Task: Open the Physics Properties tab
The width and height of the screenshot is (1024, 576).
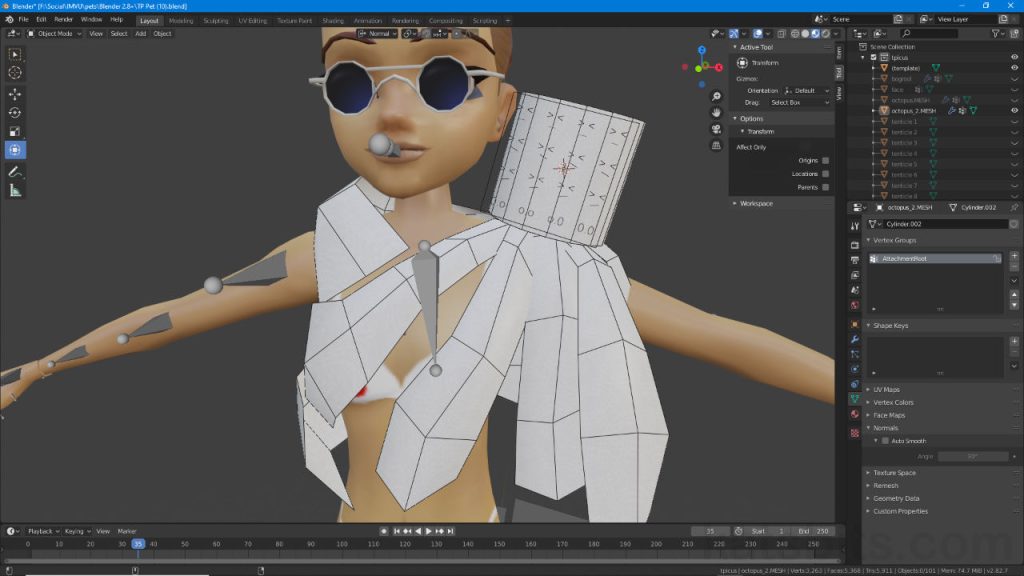Action: pos(855,369)
